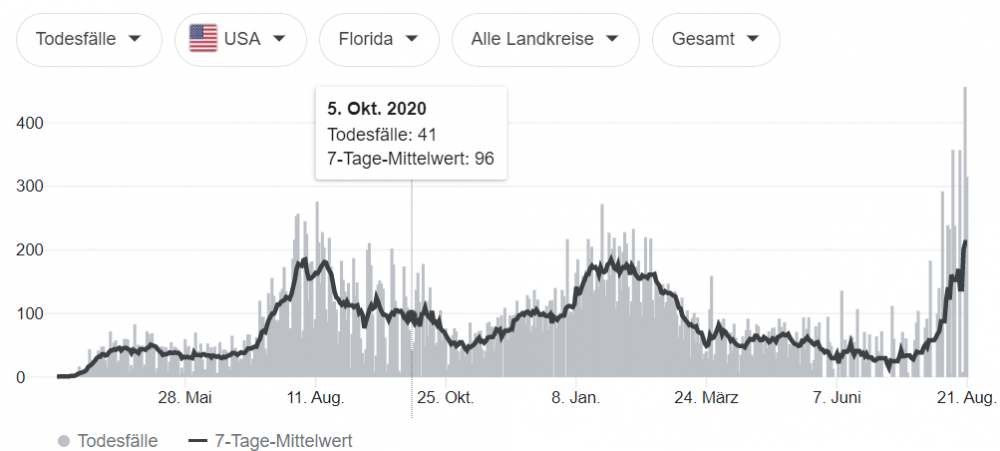The height and width of the screenshot is (451, 1000).
Task: Click the arrow next to Todesfälle
Action: click(133, 39)
